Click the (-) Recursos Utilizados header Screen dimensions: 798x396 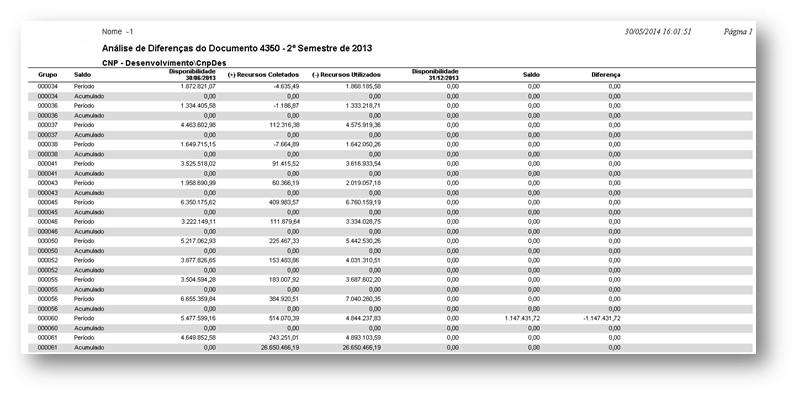[x=346, y=75]
